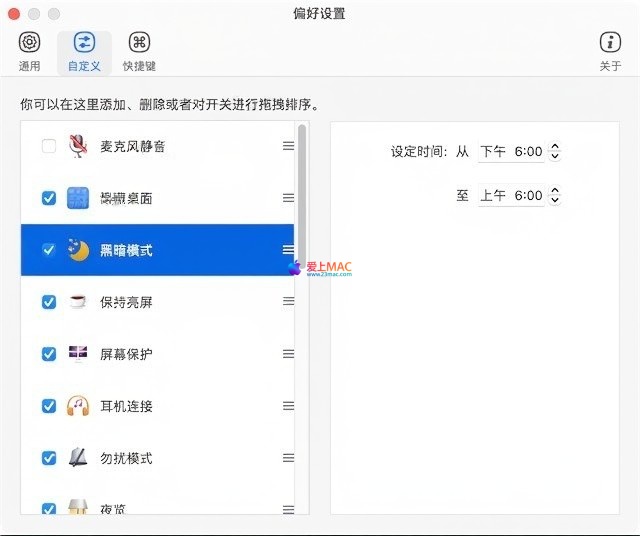This screenshot has height=536, width=640.
Task: Enable the 麦克风静音 checkbox
Action: (x=48, y=146)
